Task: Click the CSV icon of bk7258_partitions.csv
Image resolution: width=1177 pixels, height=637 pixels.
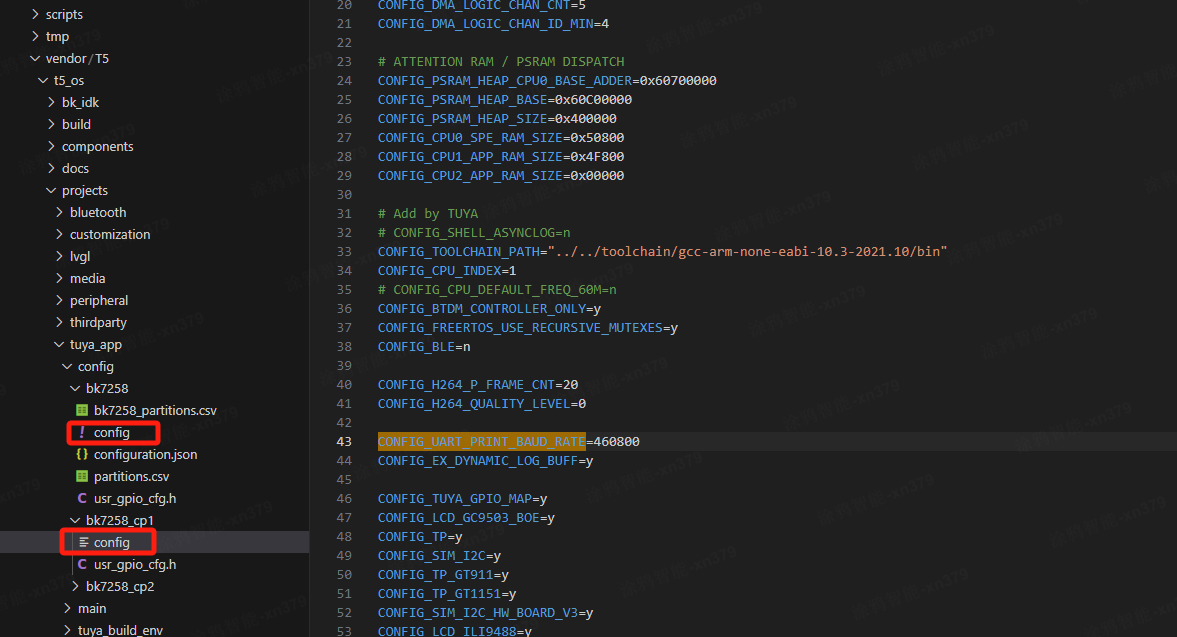Action: 82,411
